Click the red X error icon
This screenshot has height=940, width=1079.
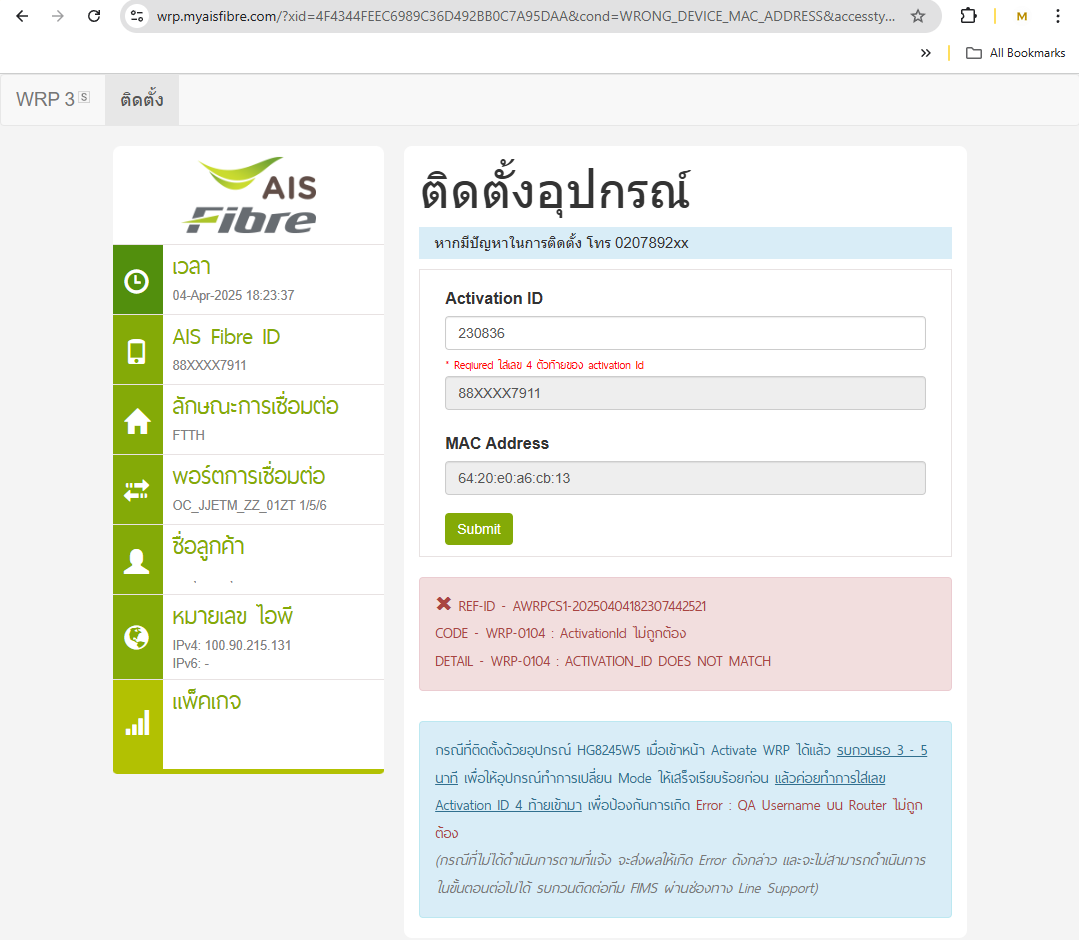(x=444, y=604)
